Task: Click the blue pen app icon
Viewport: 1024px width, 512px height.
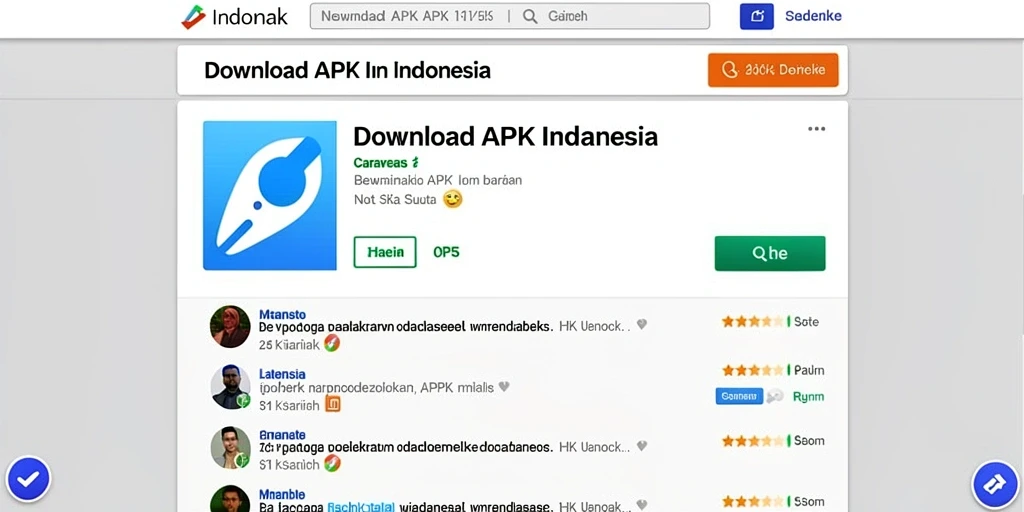Action: click(x=270, y=195)
